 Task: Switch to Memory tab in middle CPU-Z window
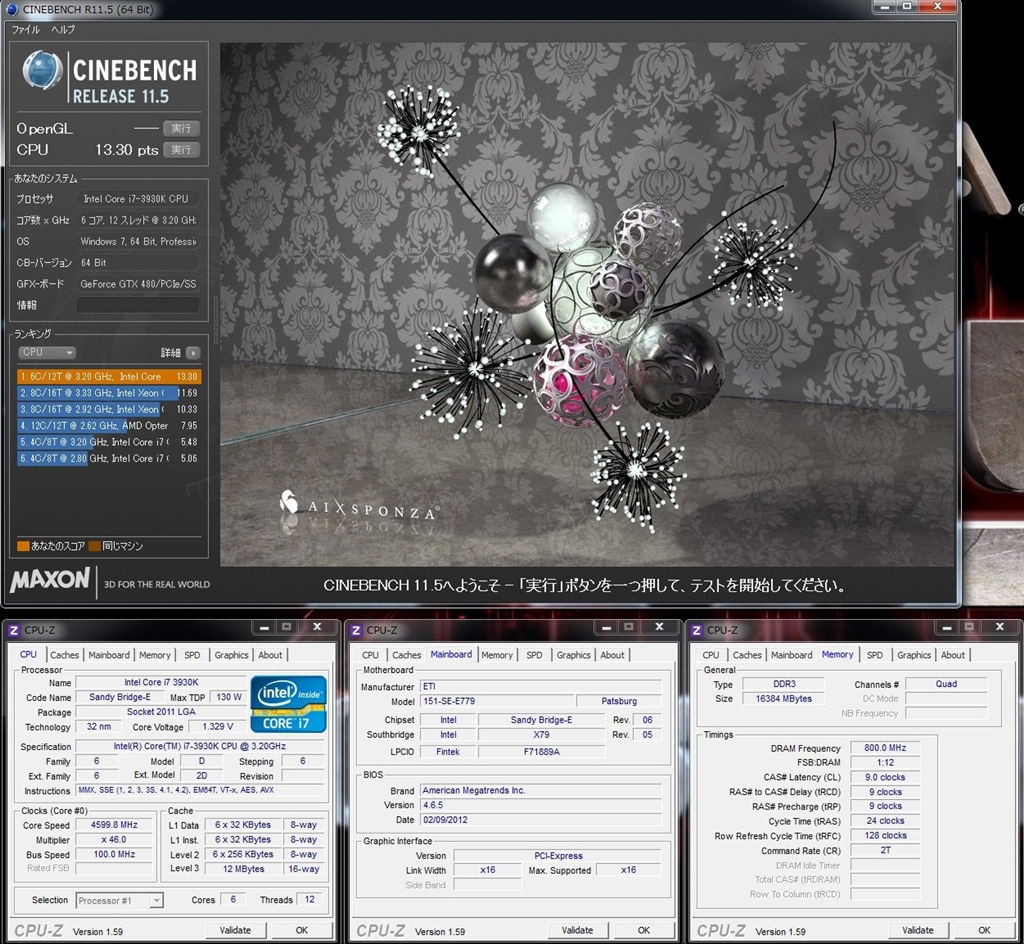coord(497,655)
